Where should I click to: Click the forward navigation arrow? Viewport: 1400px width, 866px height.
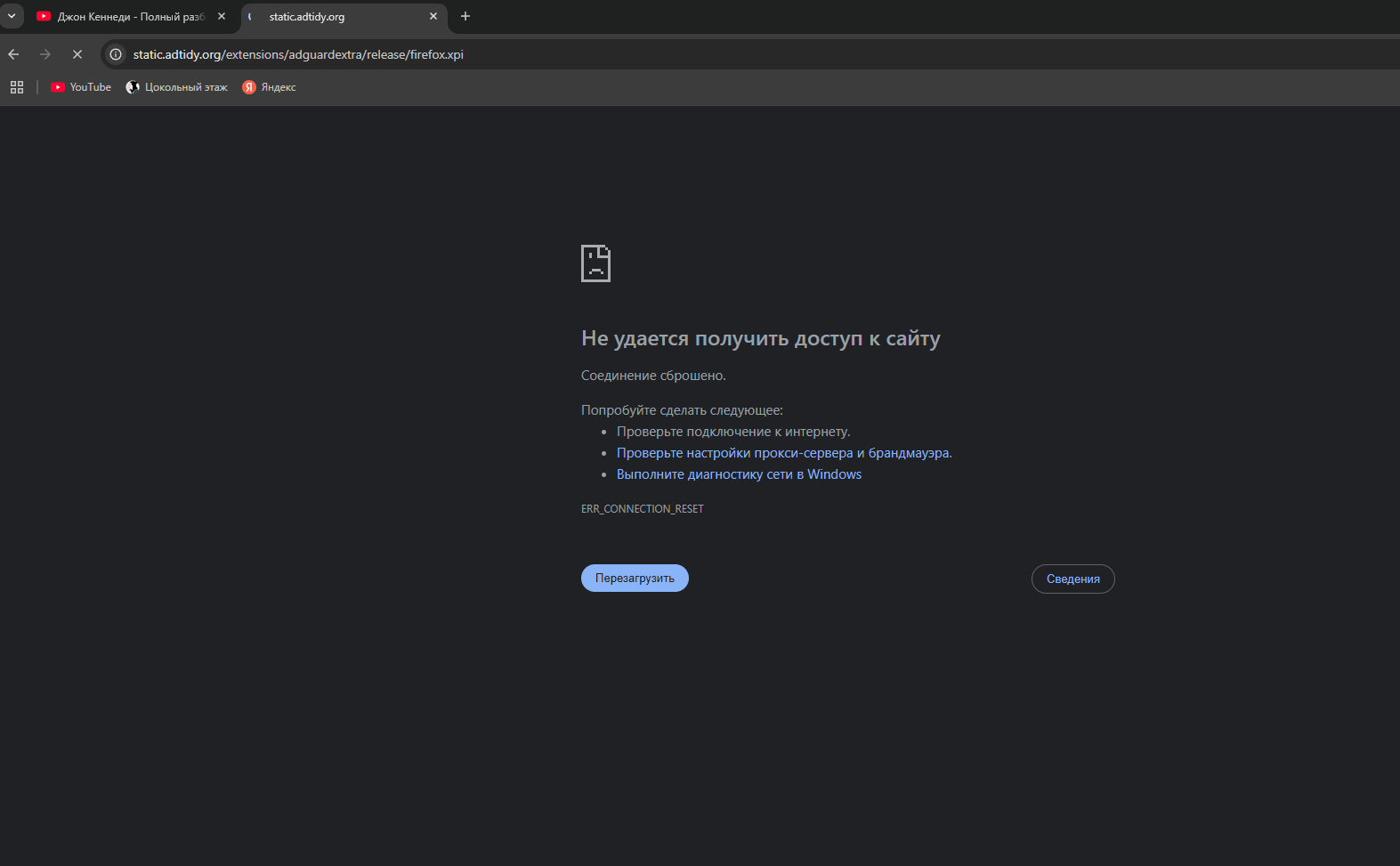[45, 54]
